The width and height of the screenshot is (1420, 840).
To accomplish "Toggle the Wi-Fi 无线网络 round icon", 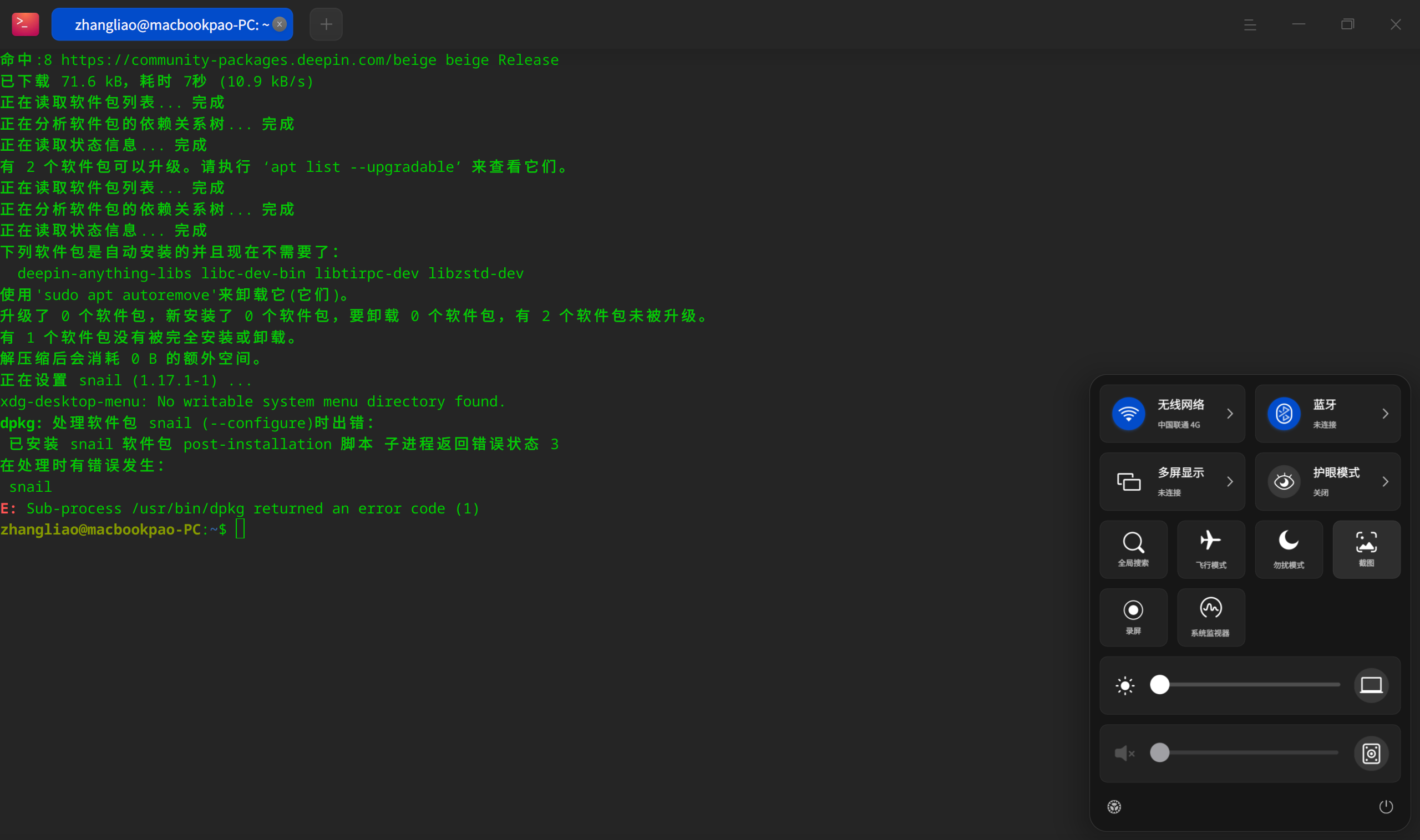I will pos(1128,414).
